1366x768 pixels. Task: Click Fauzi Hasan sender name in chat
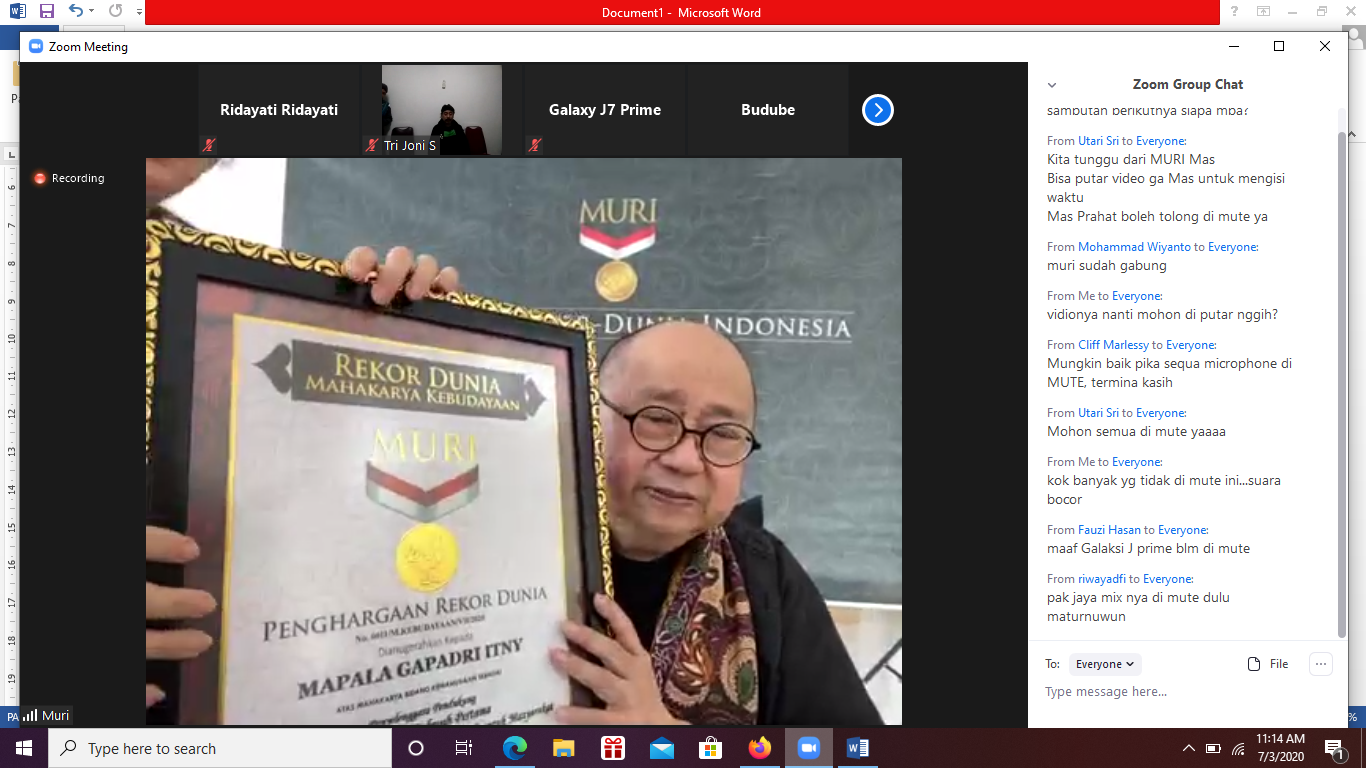(1109, 530)
